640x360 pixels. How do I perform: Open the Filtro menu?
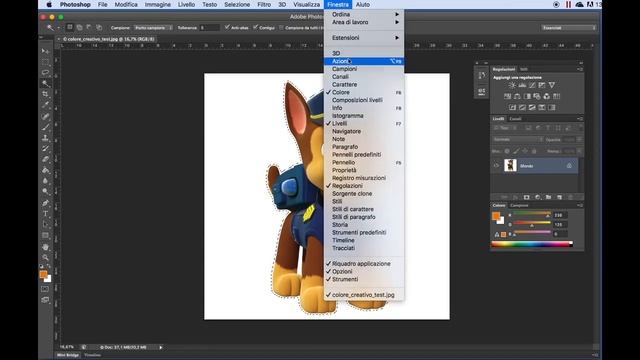(x=264, y=4)
